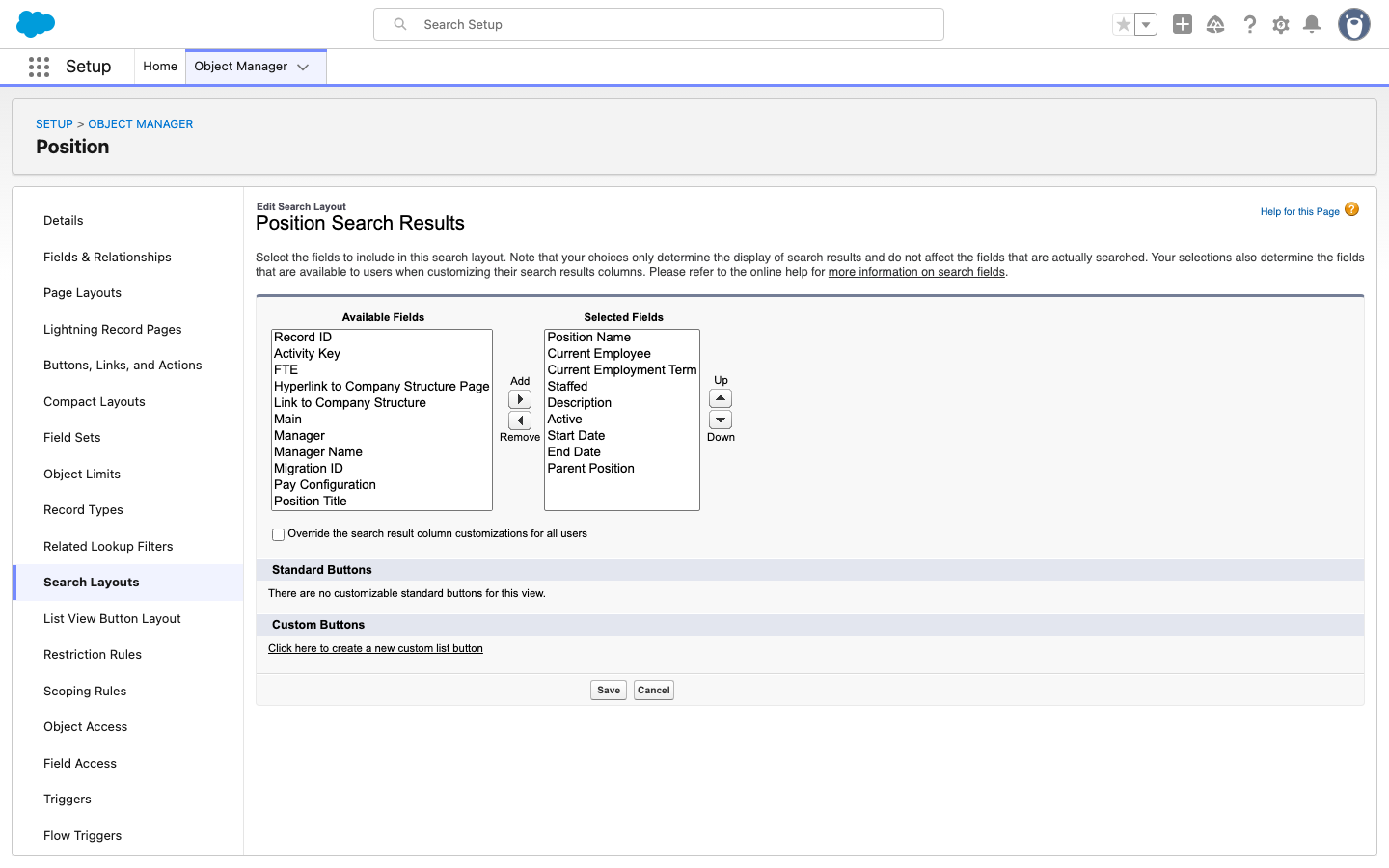The height and width of the screenshot is (868, 1389).
Task: Open more information on search fields link
Action: tap(916, 272)
